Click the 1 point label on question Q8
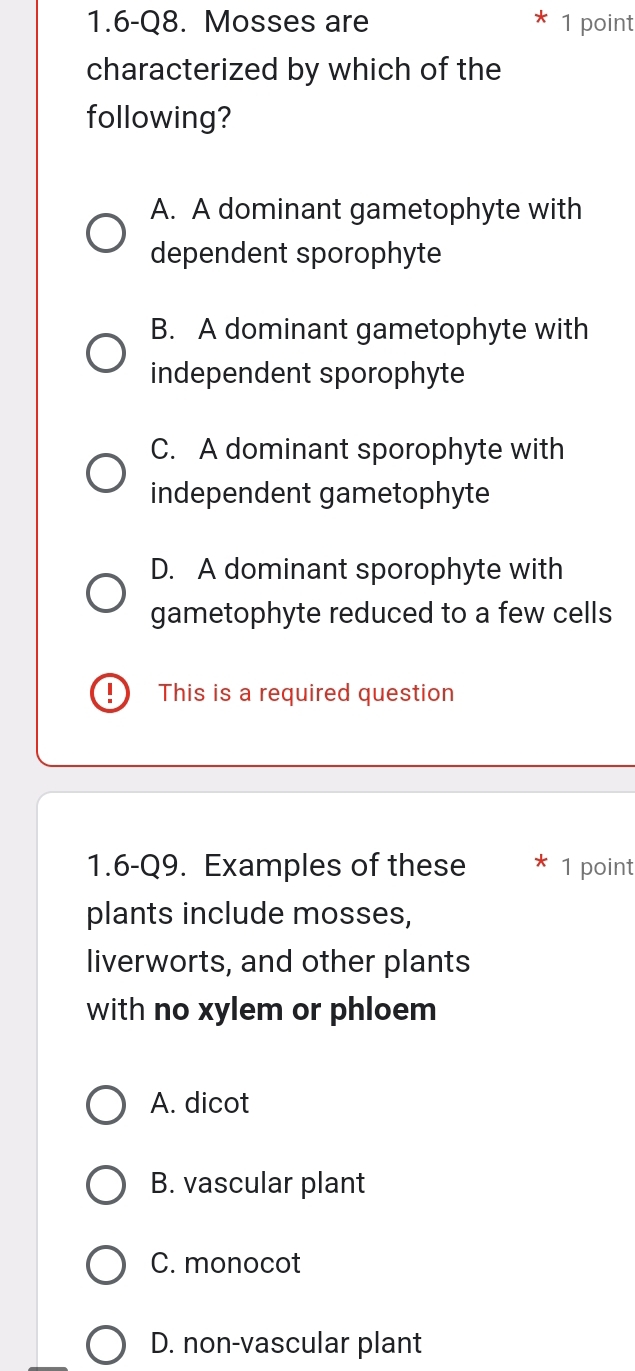The image size is (635, 1371). [x=597, y=22]
